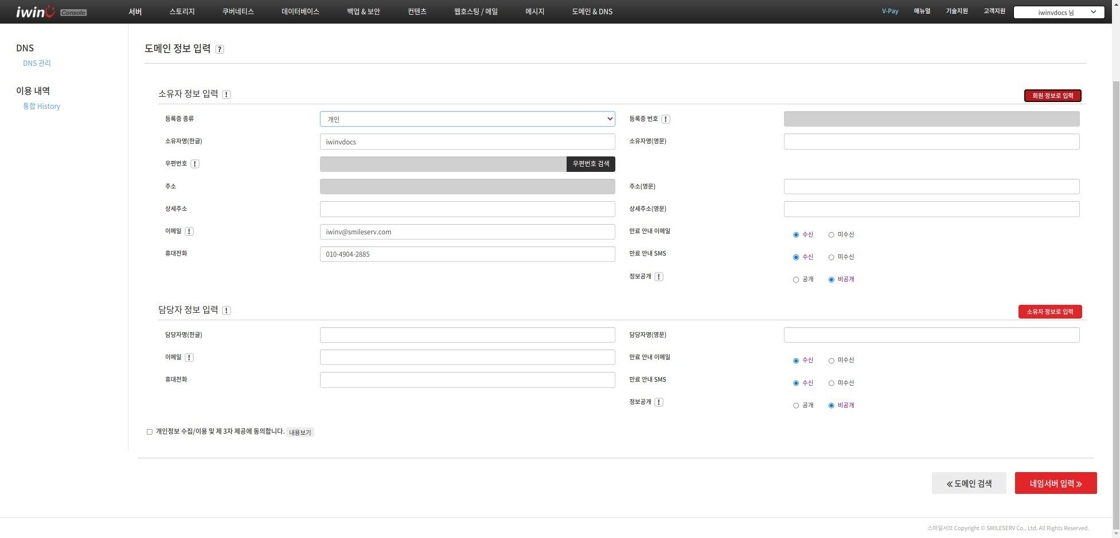Click owner 휴대전화 field with 010-4904-2885

pos(467,254)
